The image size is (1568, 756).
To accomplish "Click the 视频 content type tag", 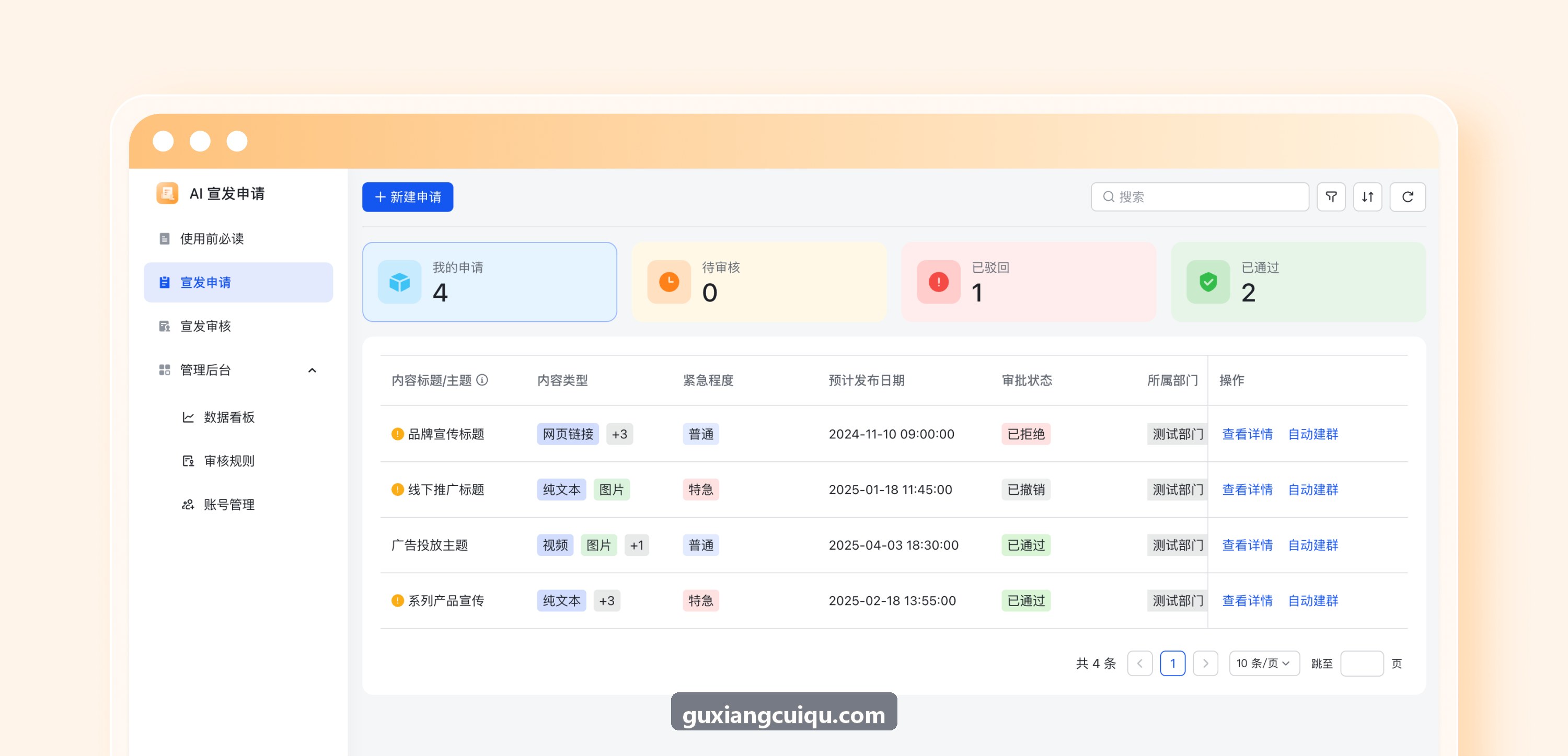I will pos(555,545).
